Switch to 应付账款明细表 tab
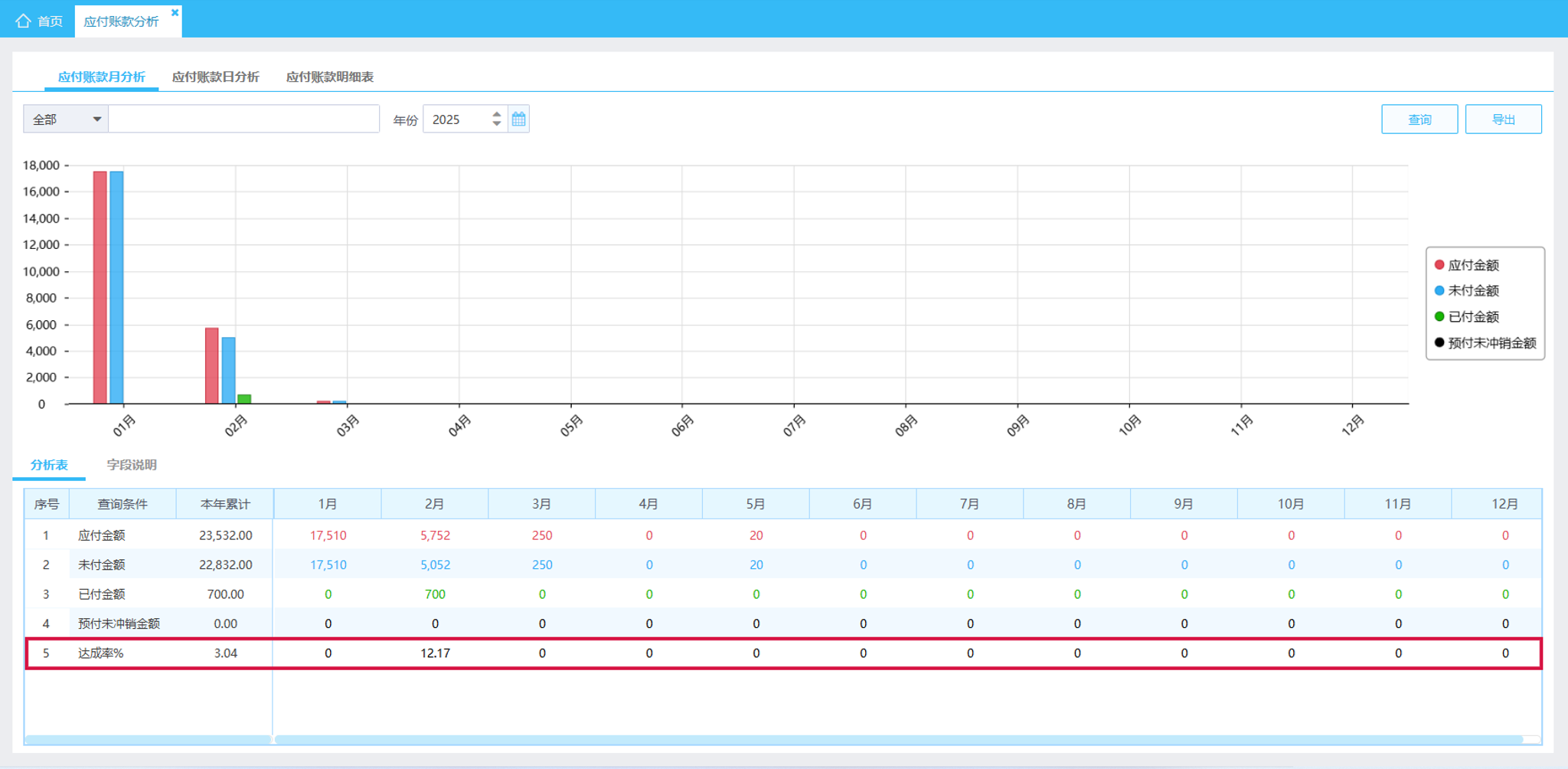Viewport: 1568px width, 769px height. pyautogui.click(x=330, y=77)
